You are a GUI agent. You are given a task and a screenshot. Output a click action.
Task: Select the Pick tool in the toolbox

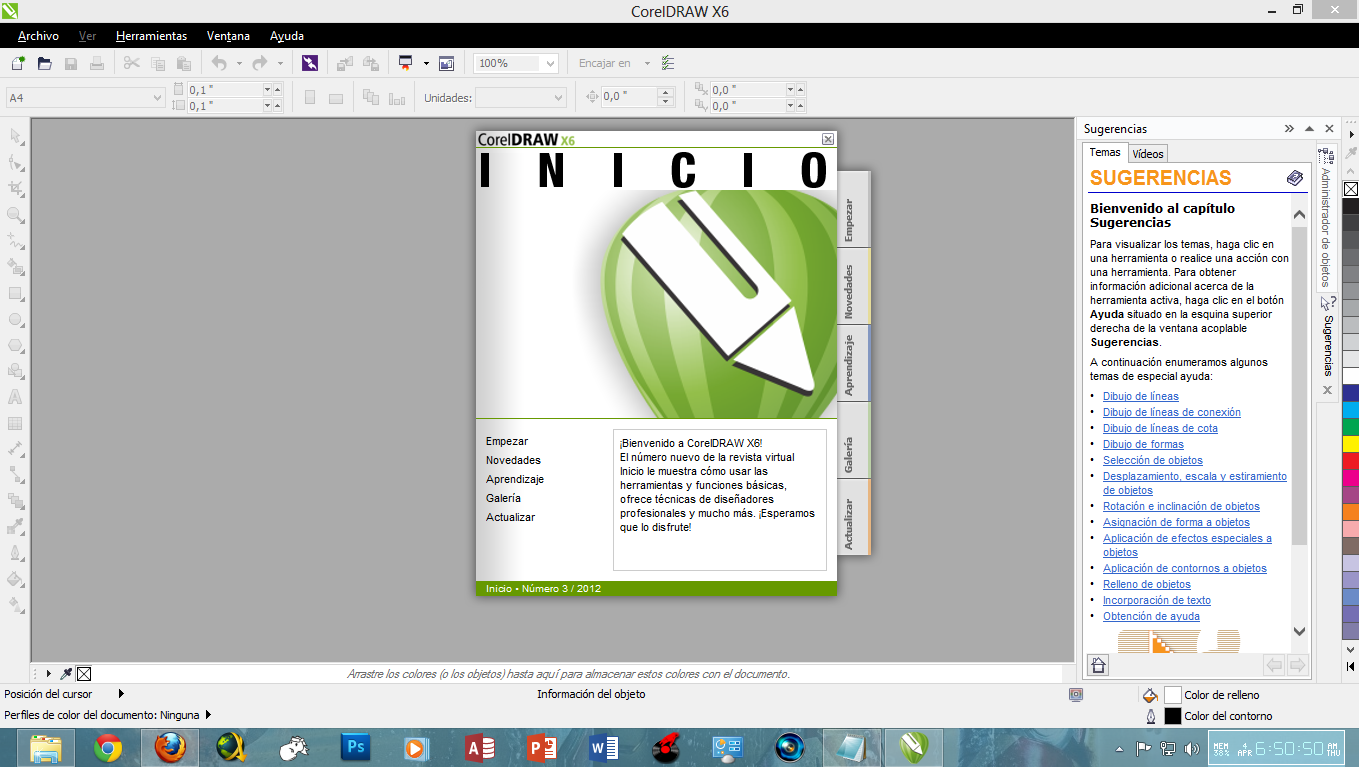16,136
